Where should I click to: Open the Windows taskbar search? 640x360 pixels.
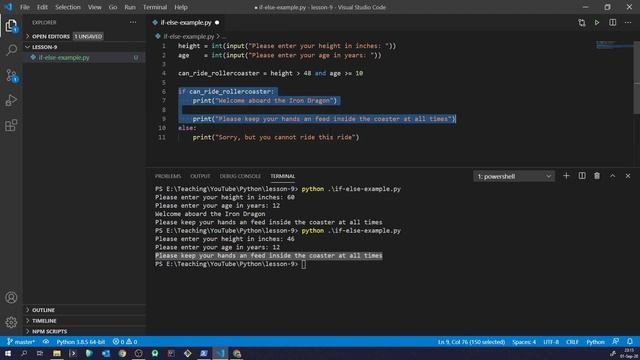[24, 353]
